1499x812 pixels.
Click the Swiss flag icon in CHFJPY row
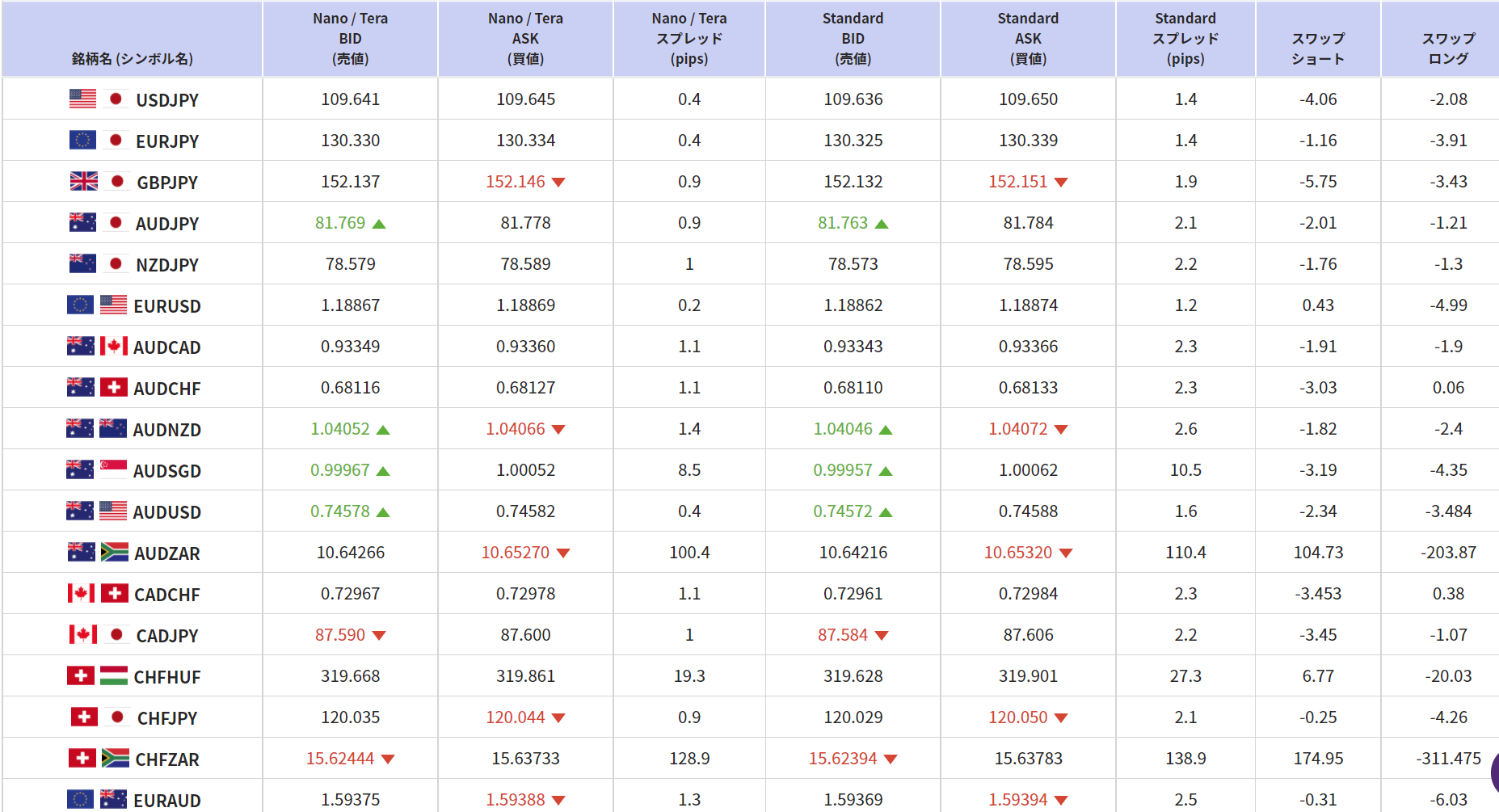[84, 717]
